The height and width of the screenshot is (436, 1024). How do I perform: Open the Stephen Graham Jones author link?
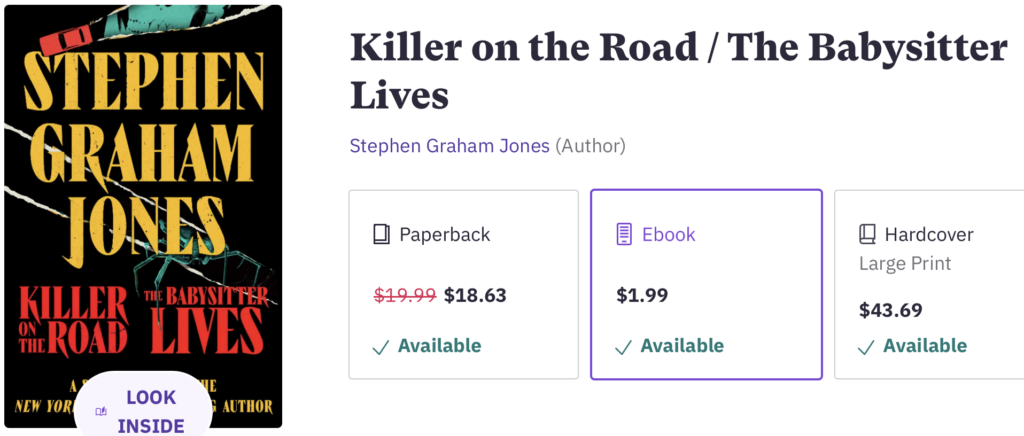pos(449,146)
